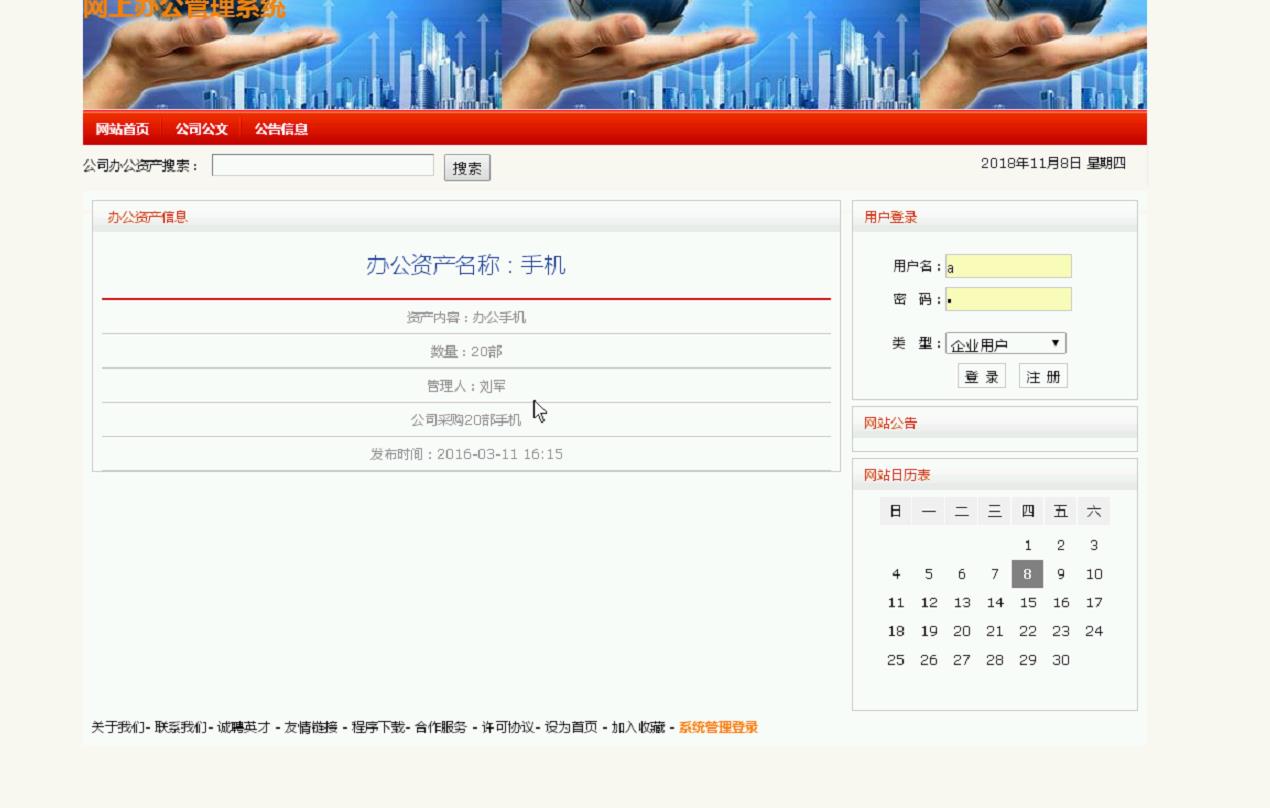Click the 网站公告 panel header
The width and height of the screenshot is (1270, 808).
point(994,423)
